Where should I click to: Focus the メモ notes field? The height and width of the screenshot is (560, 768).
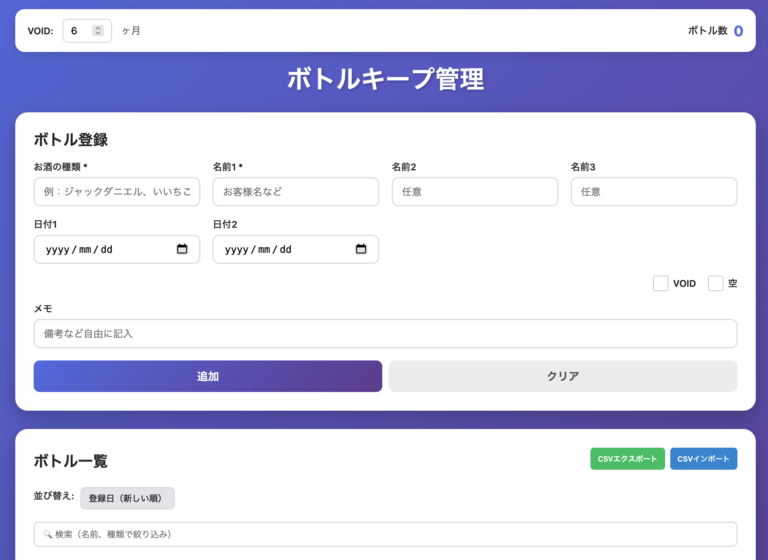coord(385,334)
